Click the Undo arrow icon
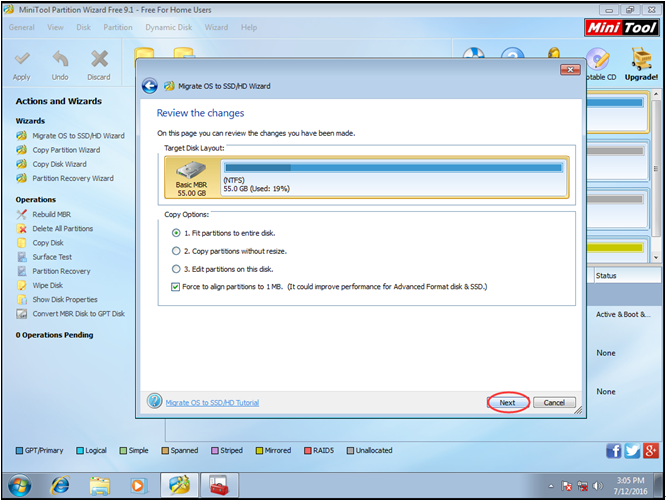 pos(60,59)
